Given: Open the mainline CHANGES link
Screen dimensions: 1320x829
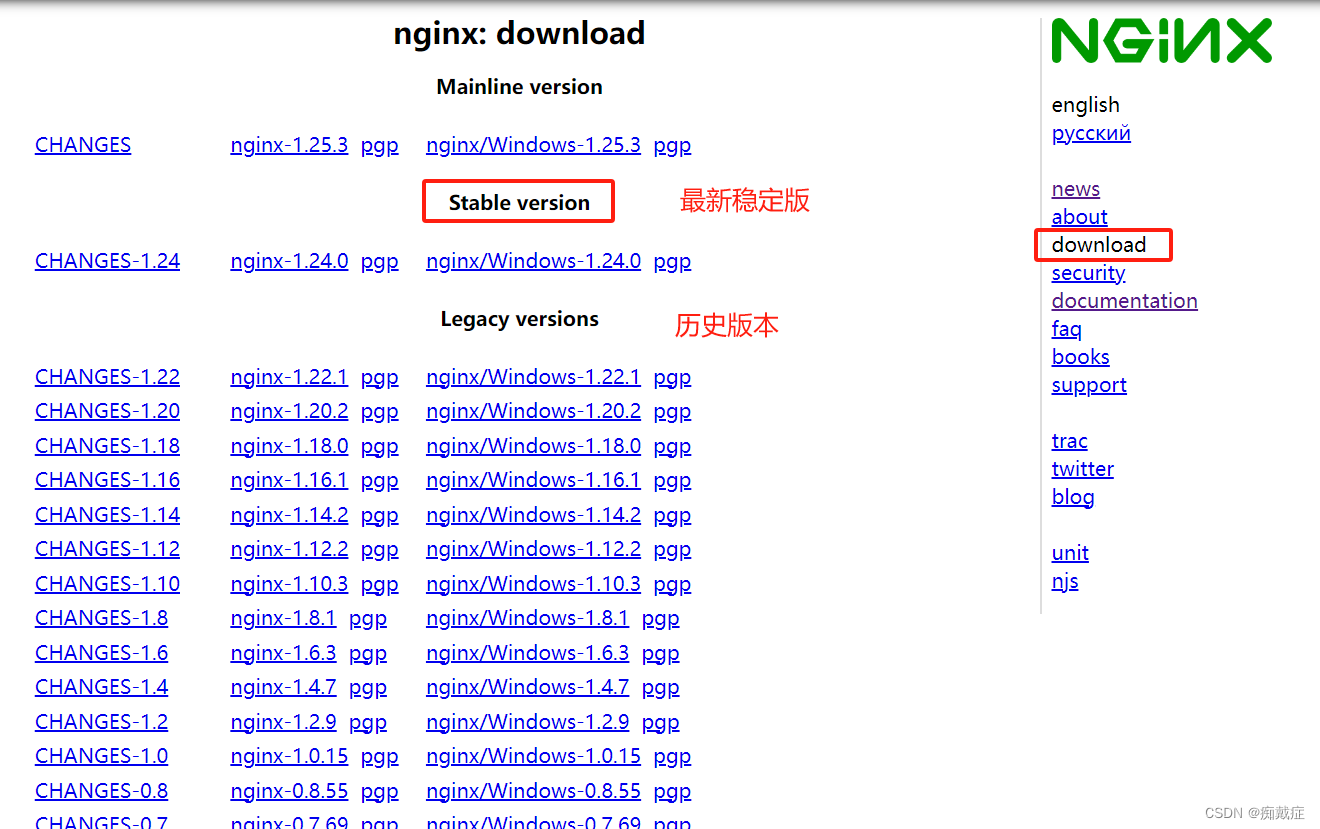Looking at the screenshot, I should click(x=83, y=145).
